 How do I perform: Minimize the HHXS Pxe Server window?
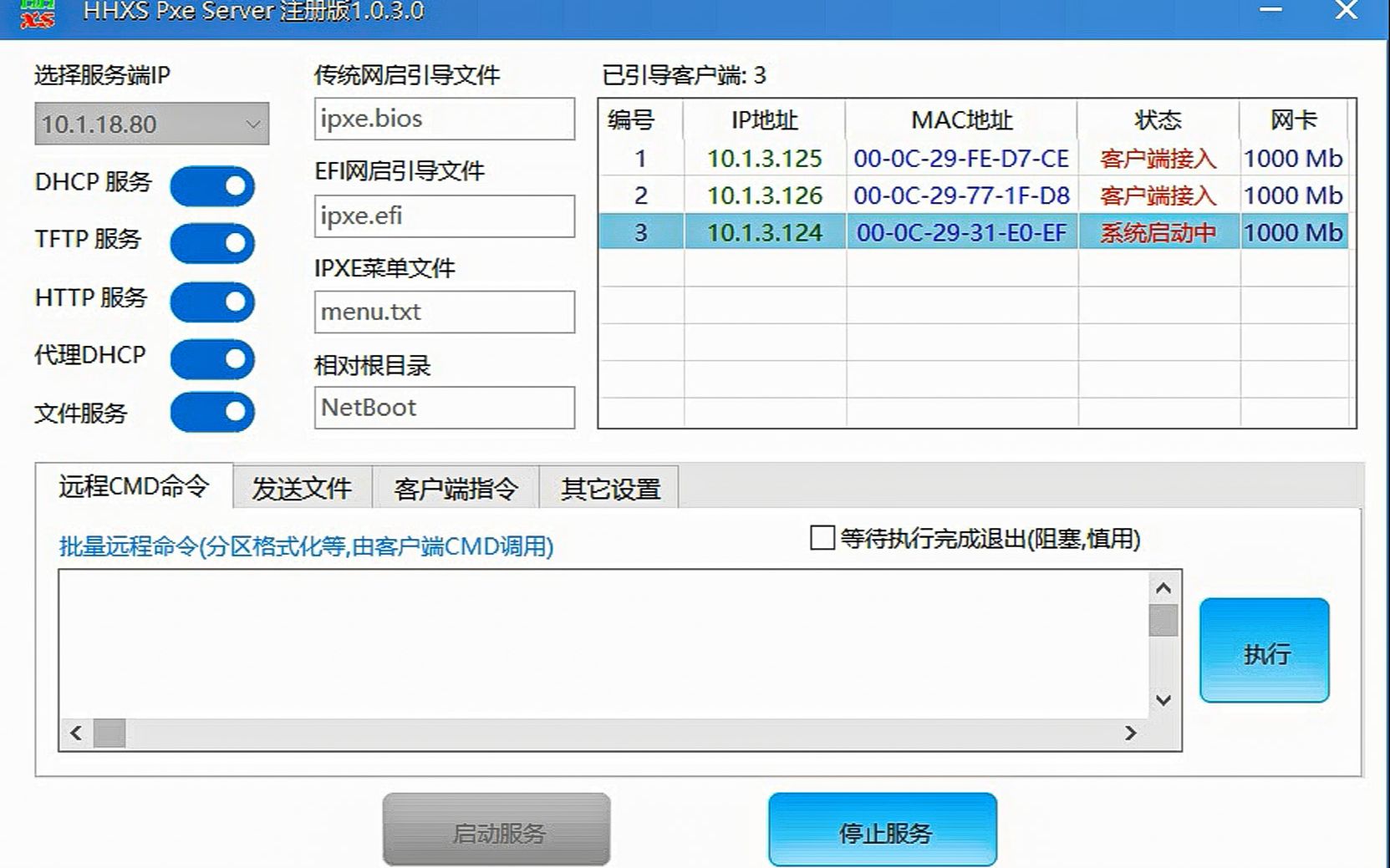point(1271,11)
